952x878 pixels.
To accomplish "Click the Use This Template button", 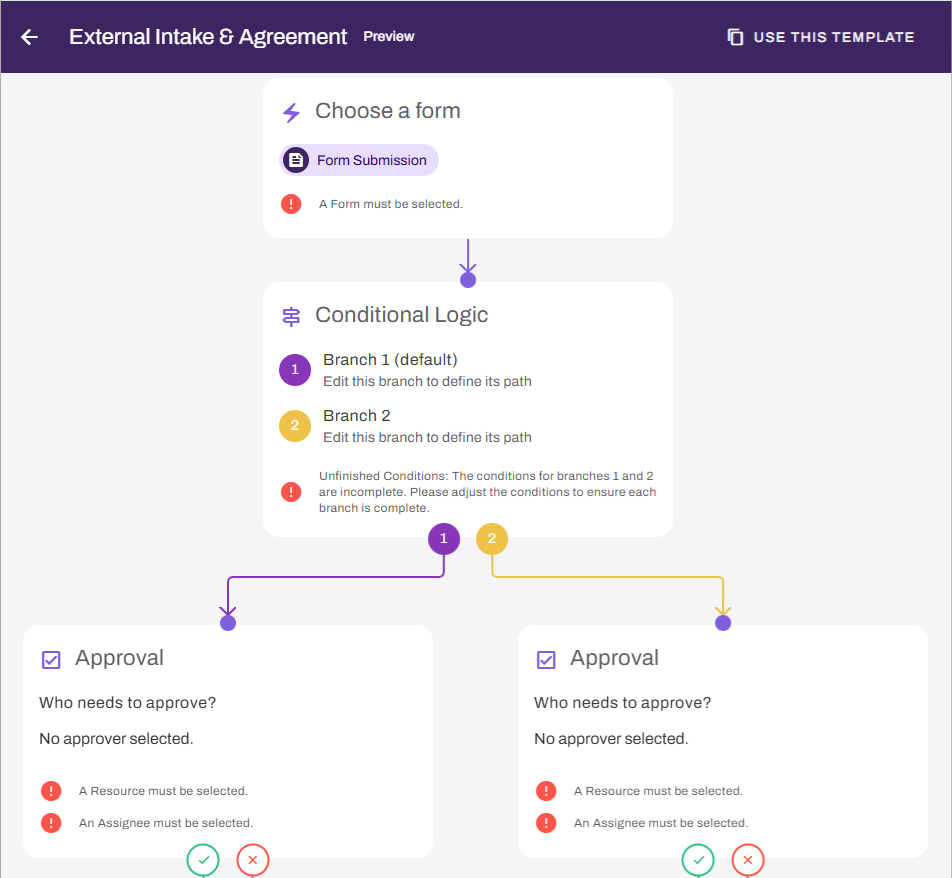I will [820, 37].
